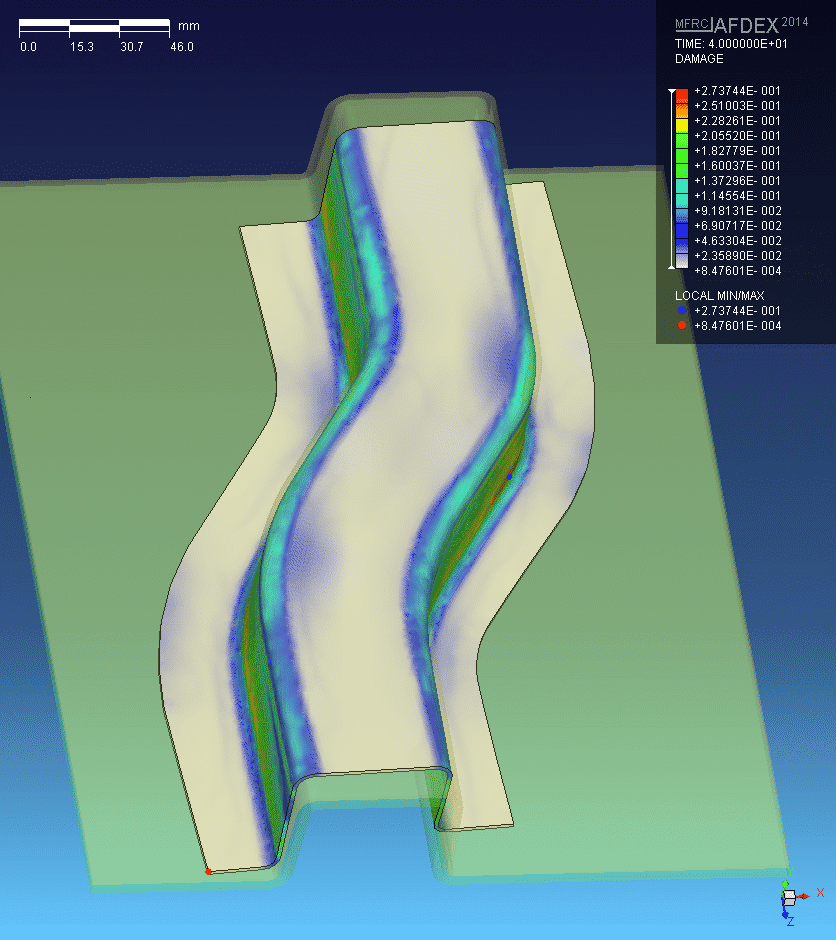
Task: Click the green Y axis arrow in the orientation triad
Action: 787,885
